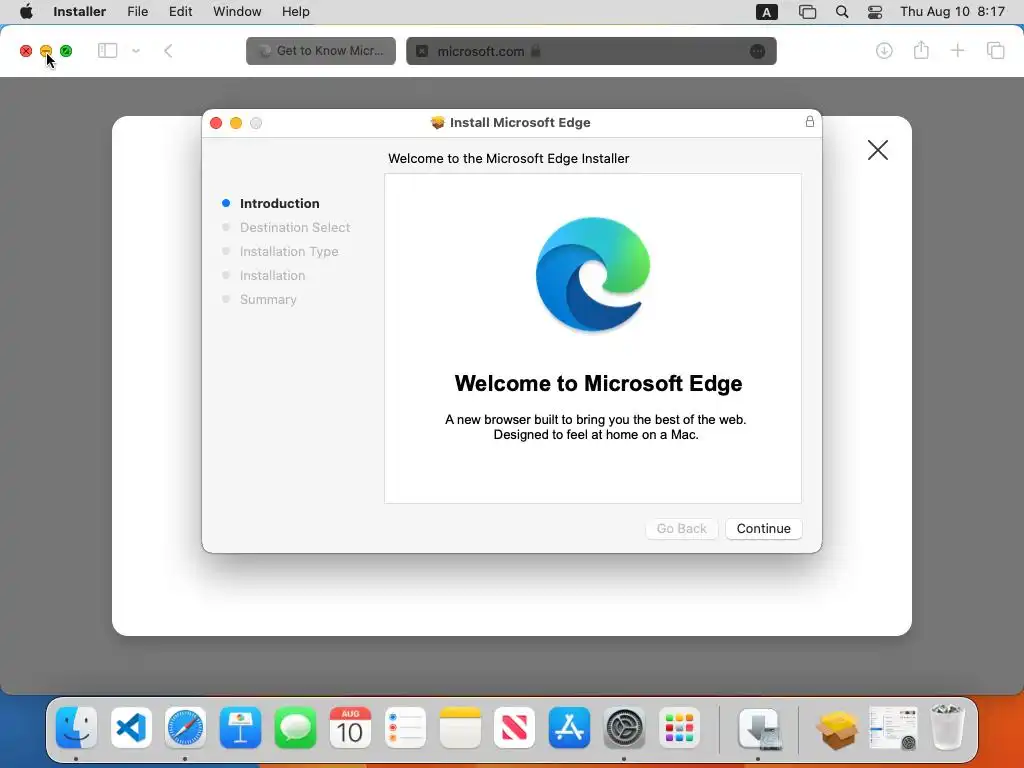Switch to the Get to Know Micr... tab
The image size is (1024, 768).
321,51
